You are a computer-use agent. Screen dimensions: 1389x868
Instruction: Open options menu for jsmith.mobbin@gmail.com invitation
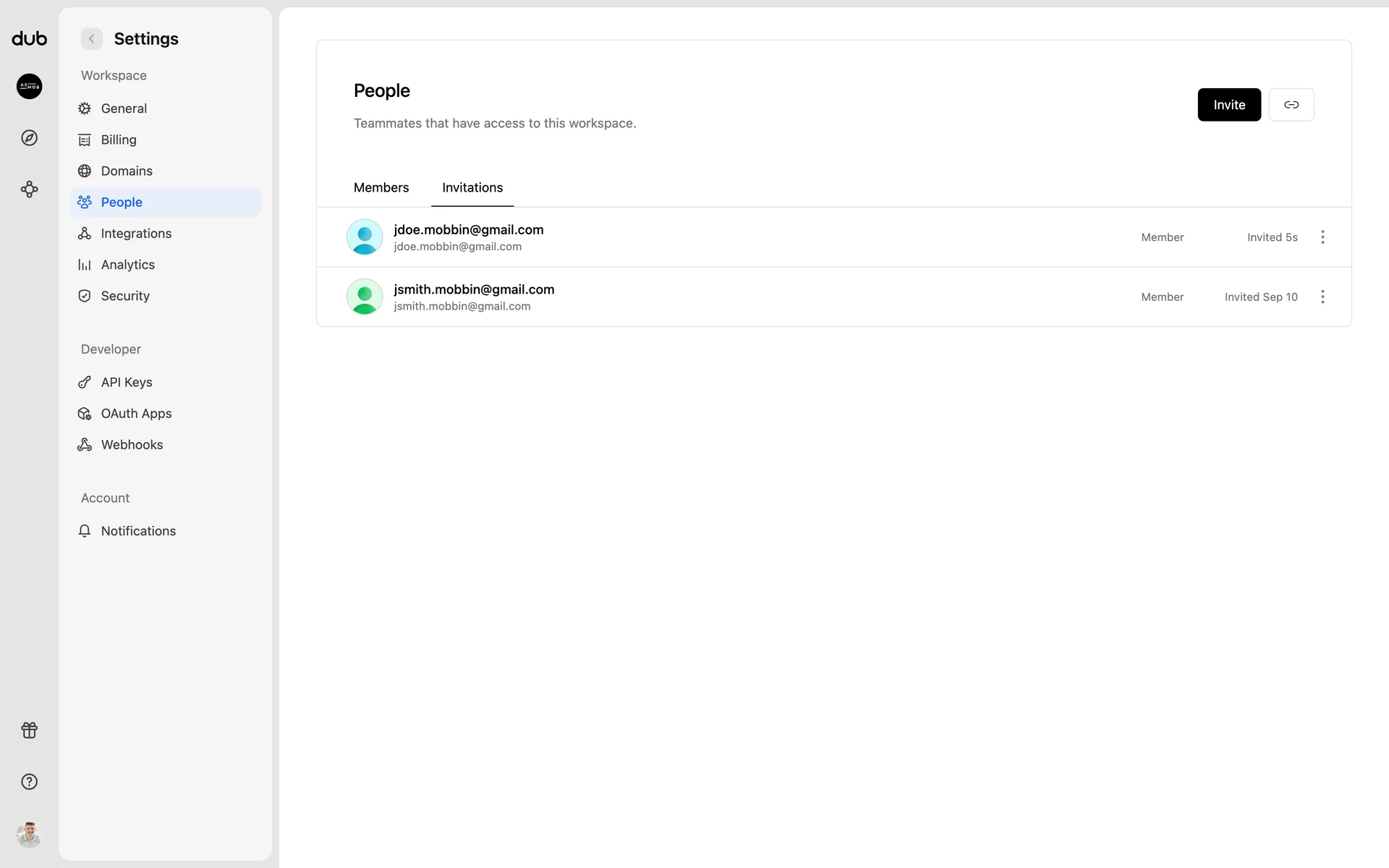(x=1322, y=297)
